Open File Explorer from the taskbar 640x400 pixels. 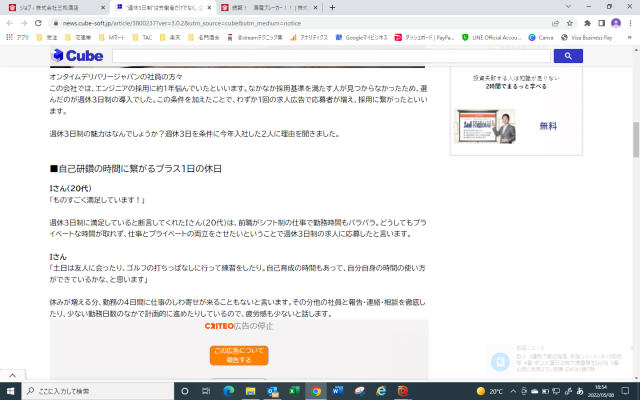[250, 391]
